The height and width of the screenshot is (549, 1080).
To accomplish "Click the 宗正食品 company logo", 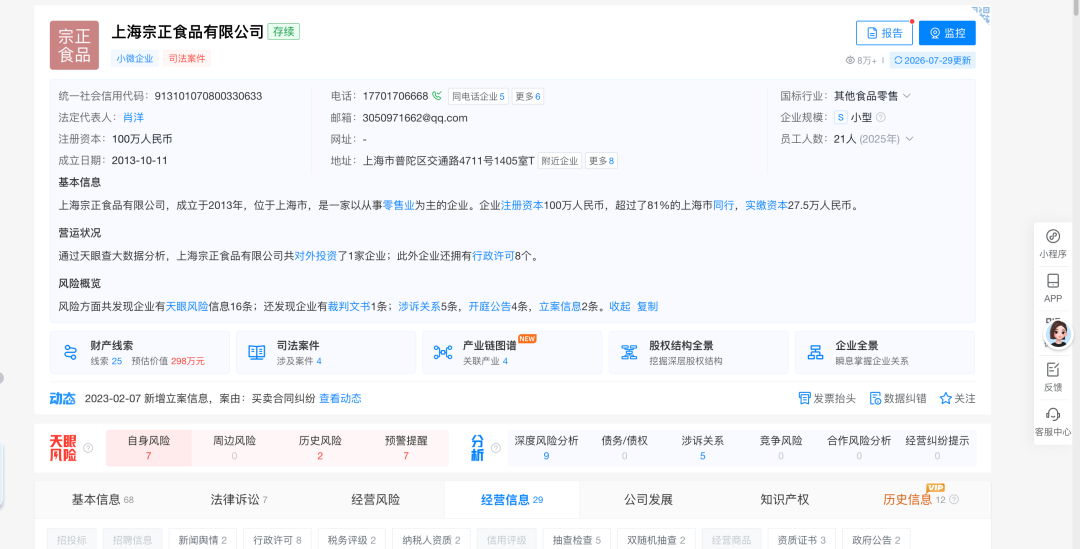I will coord(74,45).
